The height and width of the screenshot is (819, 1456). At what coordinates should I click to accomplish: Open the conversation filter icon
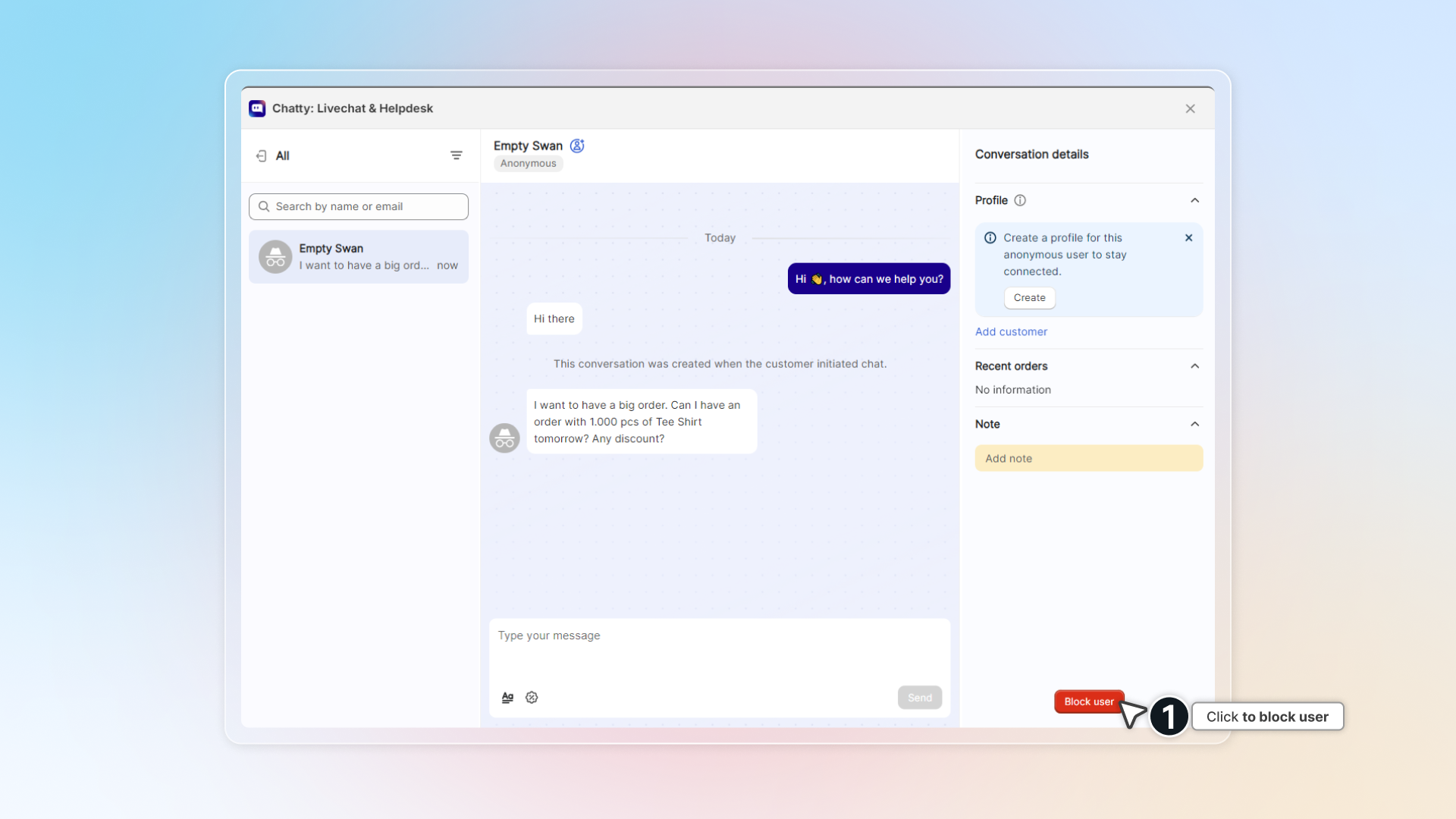click(457, 155)
